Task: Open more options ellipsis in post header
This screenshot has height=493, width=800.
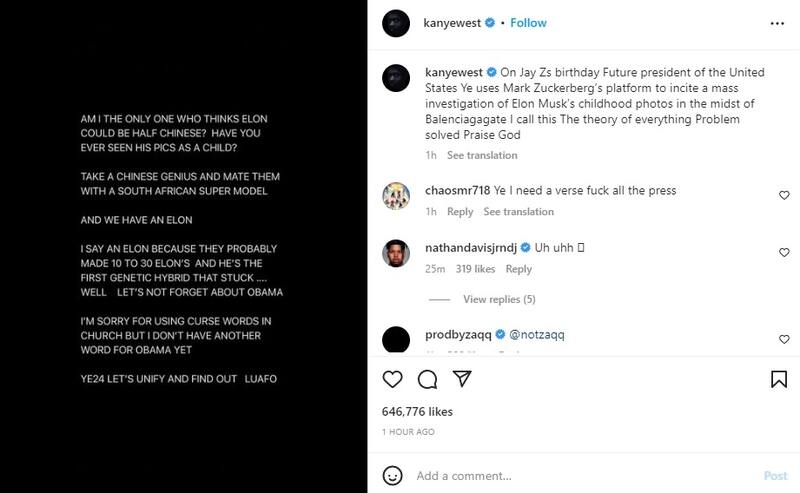Action: pos(779,22)
